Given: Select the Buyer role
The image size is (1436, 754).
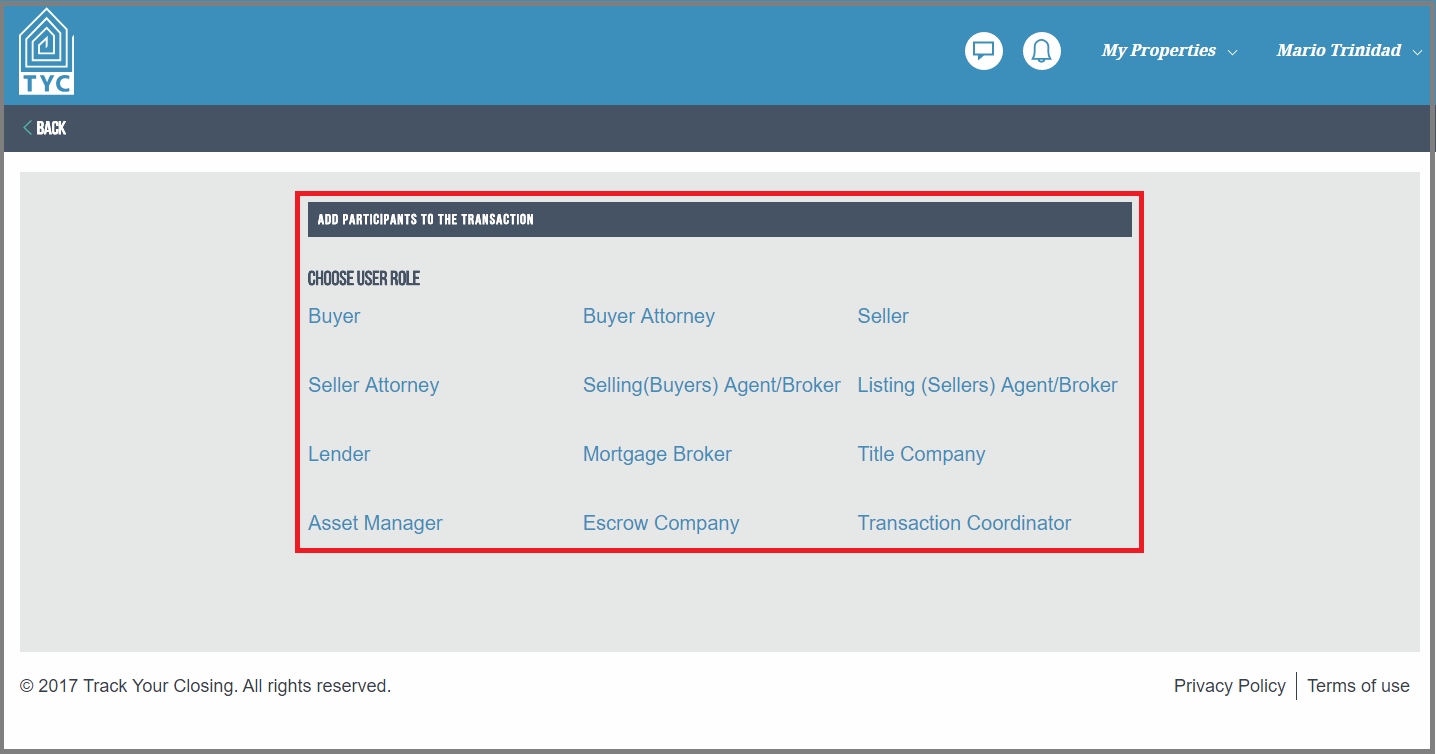Looking at the screenshot, I should [x=334, y=316].
